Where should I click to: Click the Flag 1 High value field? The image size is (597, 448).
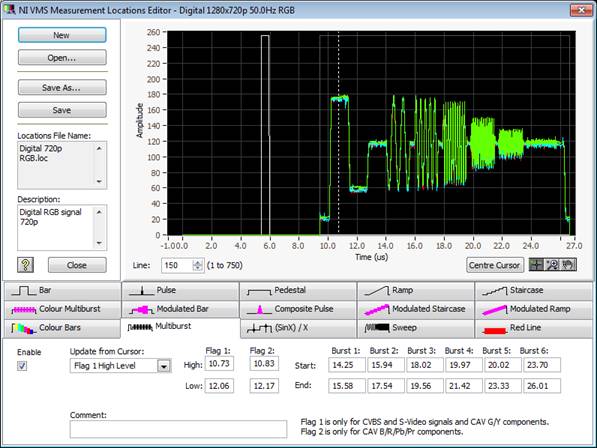pos(219,364)
